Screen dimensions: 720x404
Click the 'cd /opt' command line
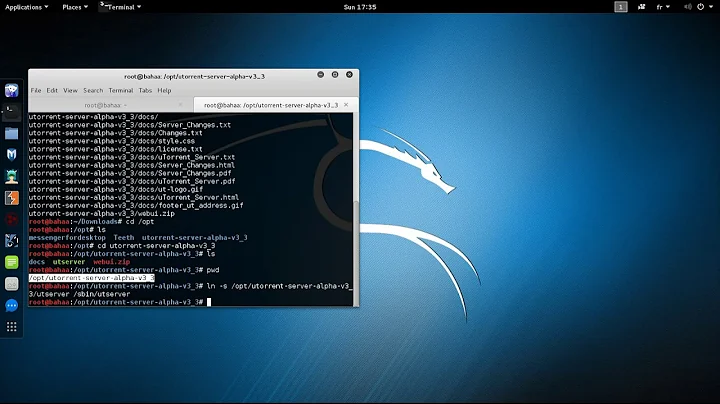tap(91, 221)
